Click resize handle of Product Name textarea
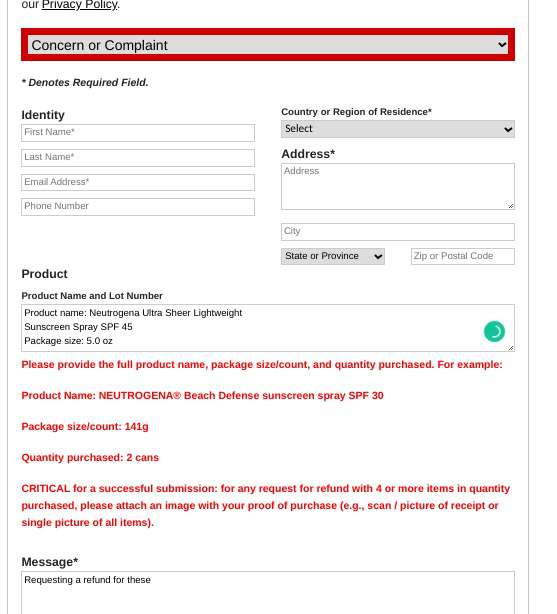Image resolution: width=557 pixels, height=614 pixels. pos(511,347)
